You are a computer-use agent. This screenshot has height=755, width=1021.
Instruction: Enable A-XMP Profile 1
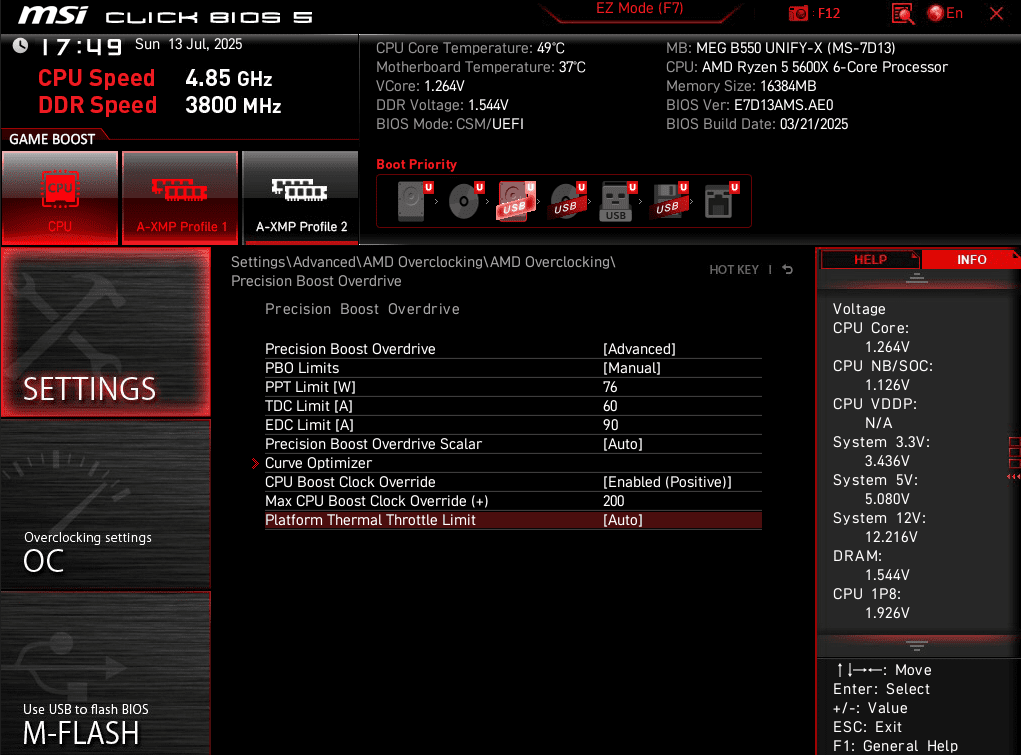(x=180, y=198)
